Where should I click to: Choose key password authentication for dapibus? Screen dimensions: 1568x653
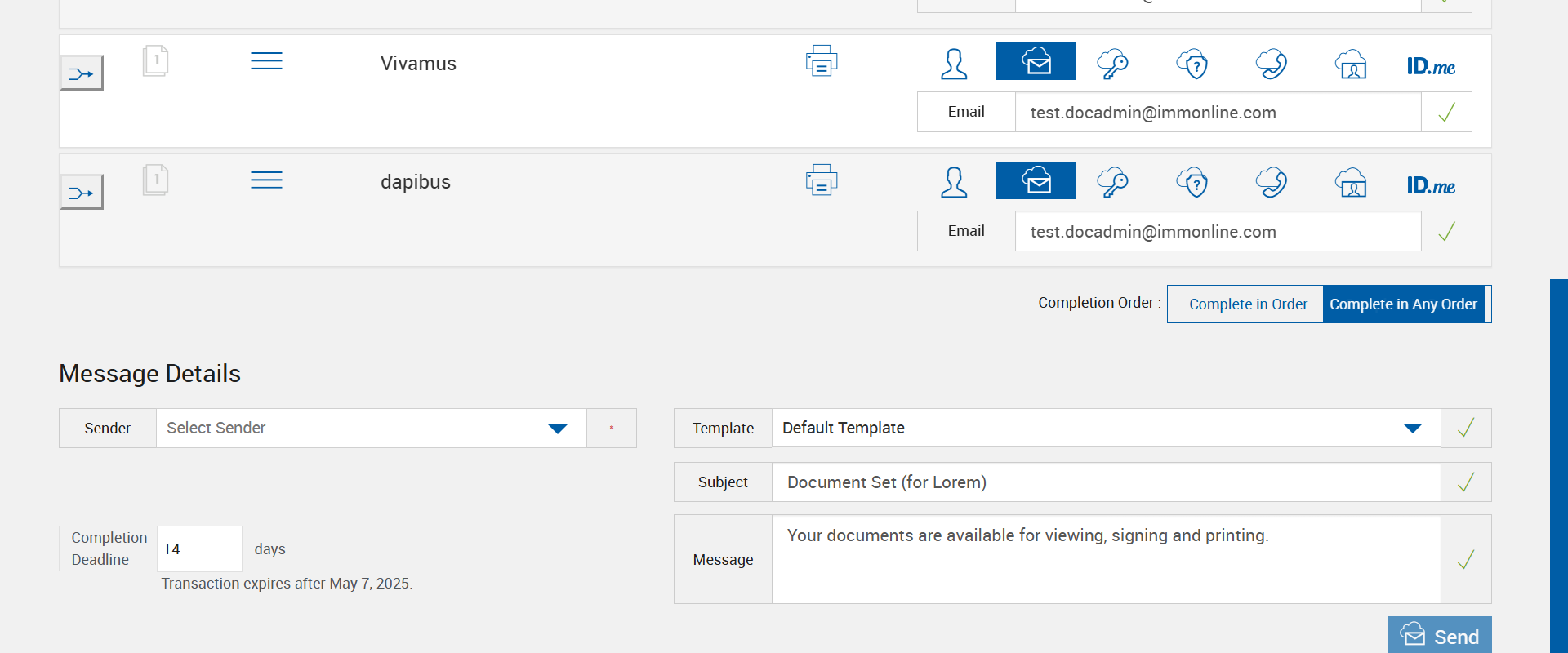pyautogui.click(x=1112, y=182)
